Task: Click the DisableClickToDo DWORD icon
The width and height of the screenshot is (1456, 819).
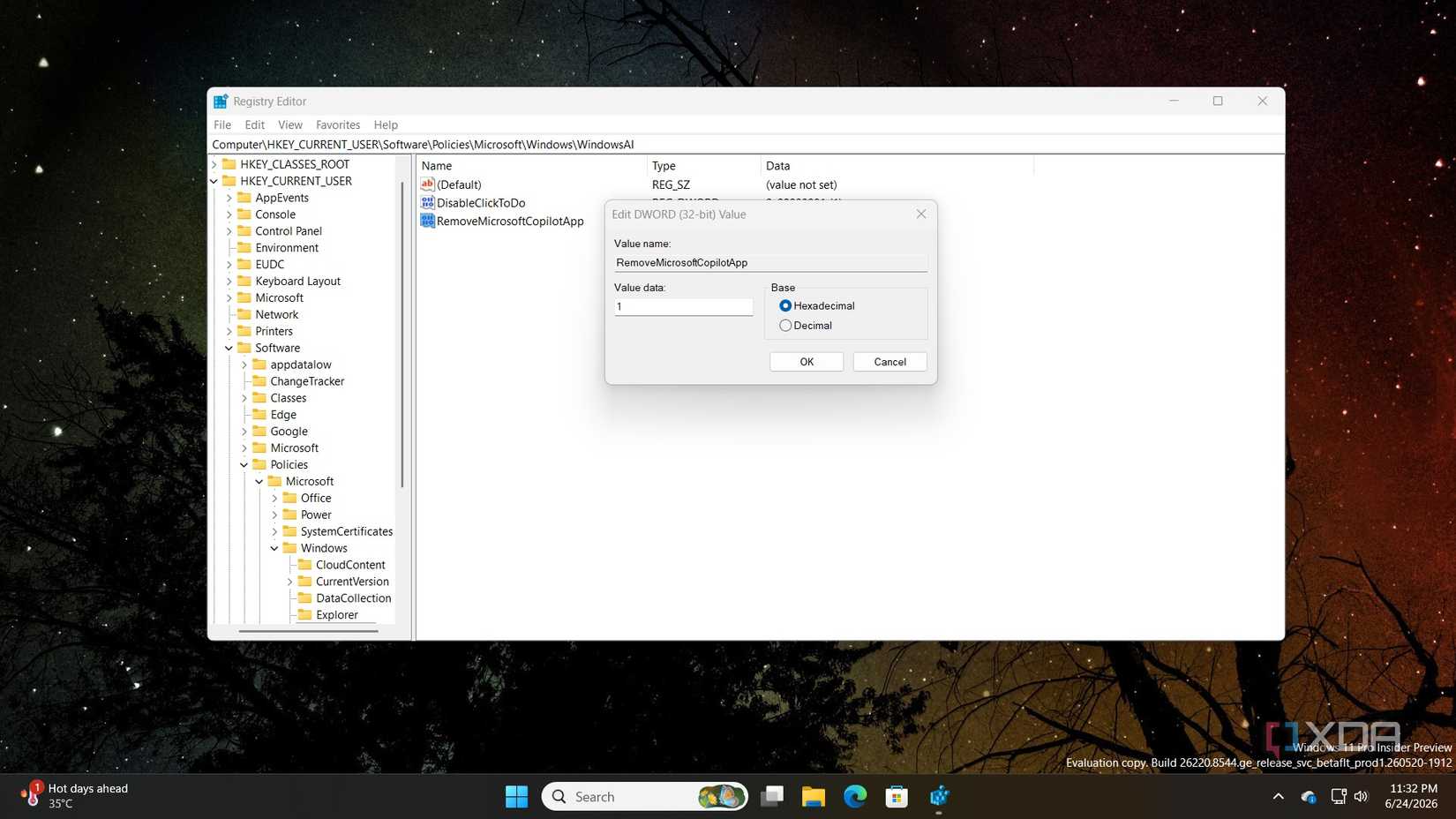Action: click(428, 203)
